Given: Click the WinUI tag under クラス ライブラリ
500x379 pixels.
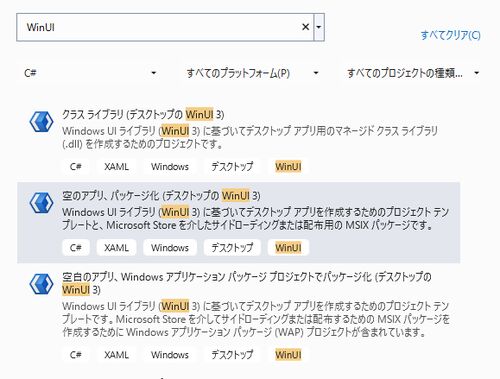Looking at the screenshot, I should coord(288,166).
